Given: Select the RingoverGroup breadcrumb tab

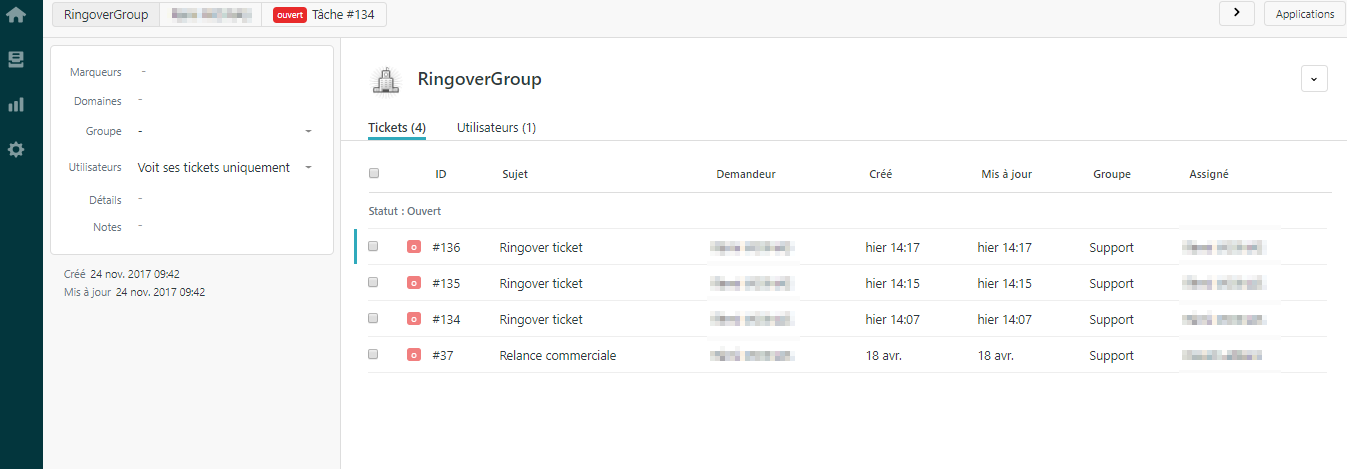Looking at the screenshot, I should point(106,14).
